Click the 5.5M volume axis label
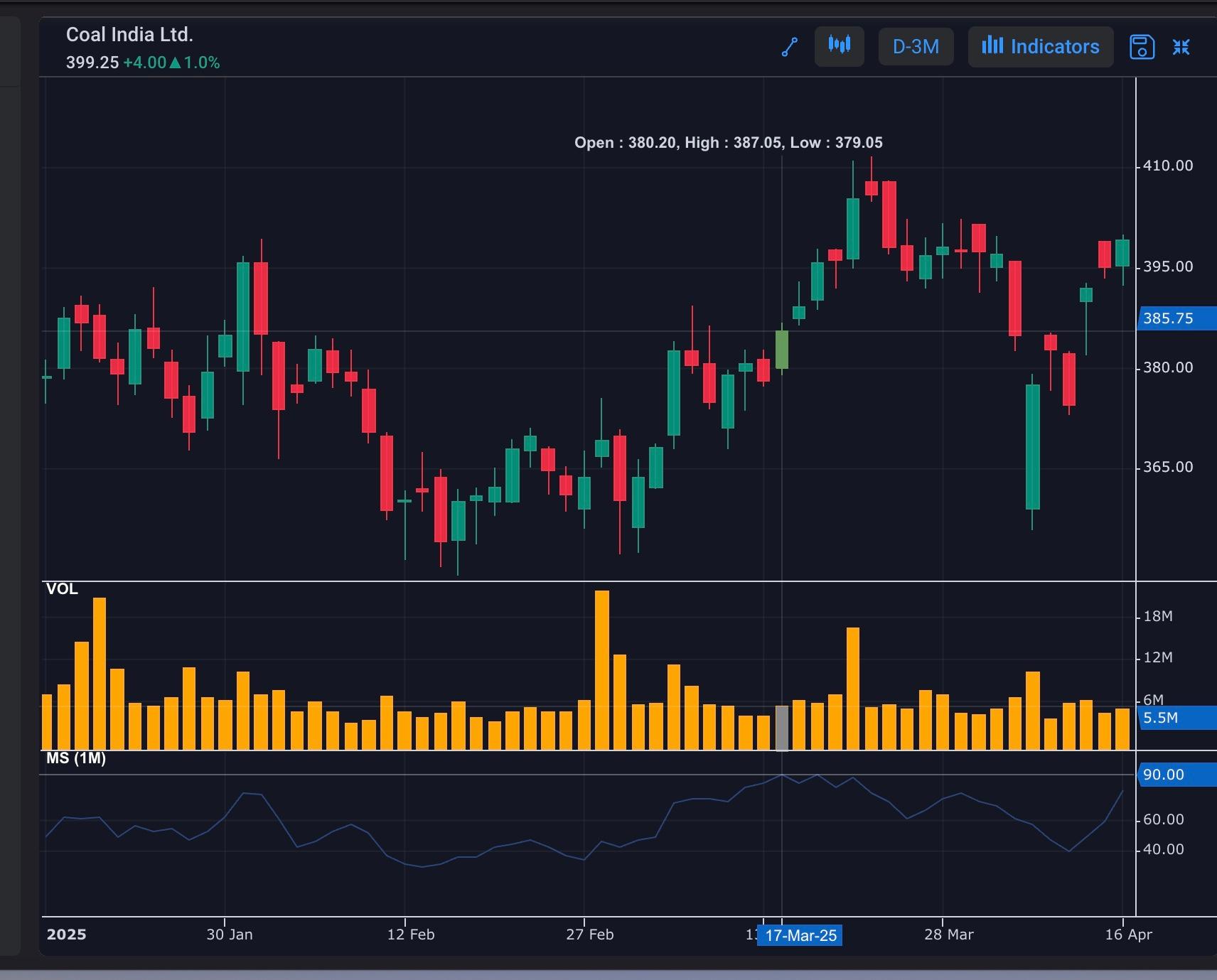The image size is (1217, 980). [1177, 718]
